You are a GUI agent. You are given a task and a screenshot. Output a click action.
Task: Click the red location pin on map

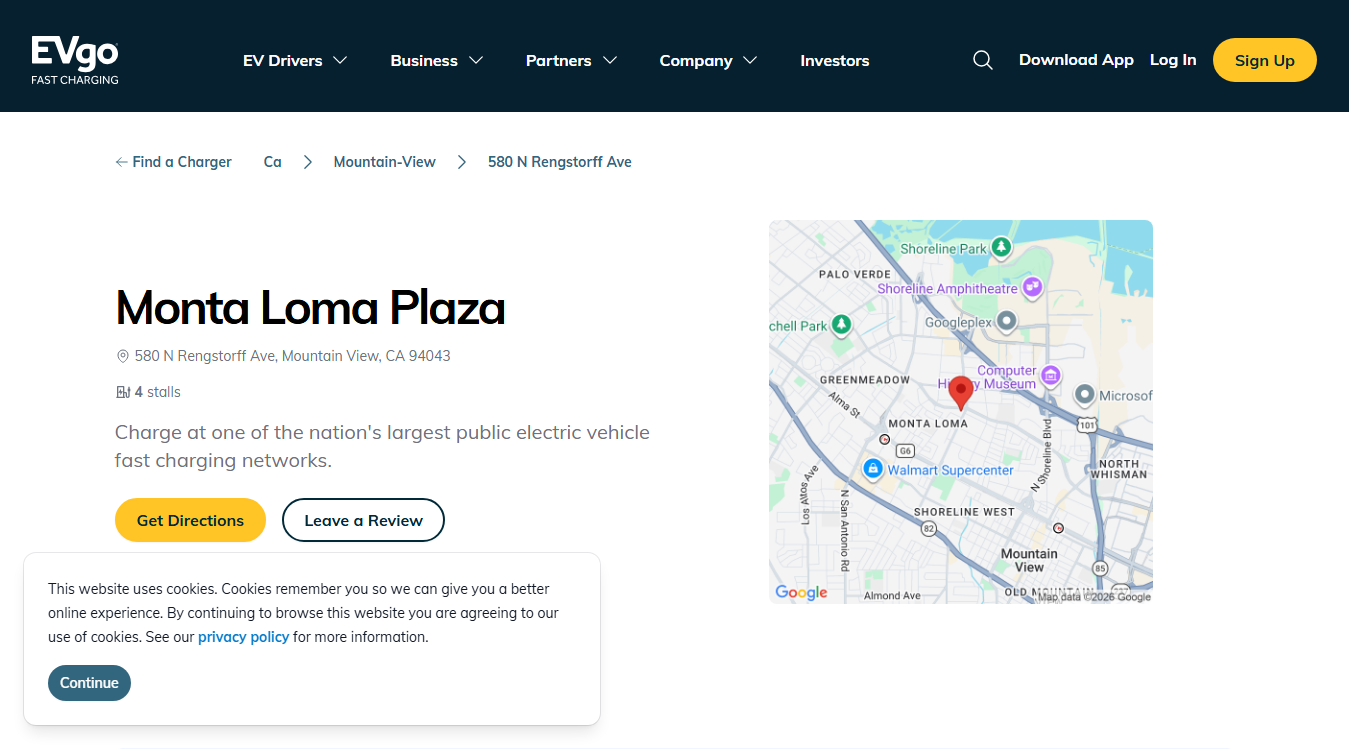click(961, 394)
